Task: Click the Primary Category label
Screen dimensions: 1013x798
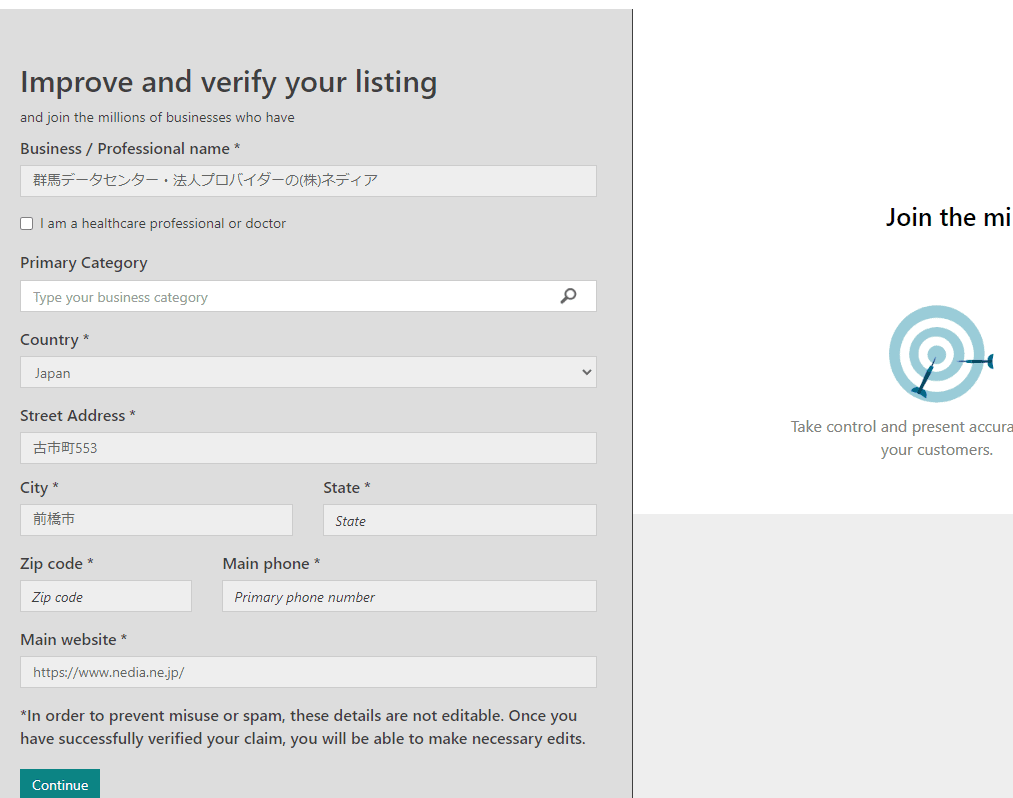Action: pyautogui.click(x=84, y=263)
